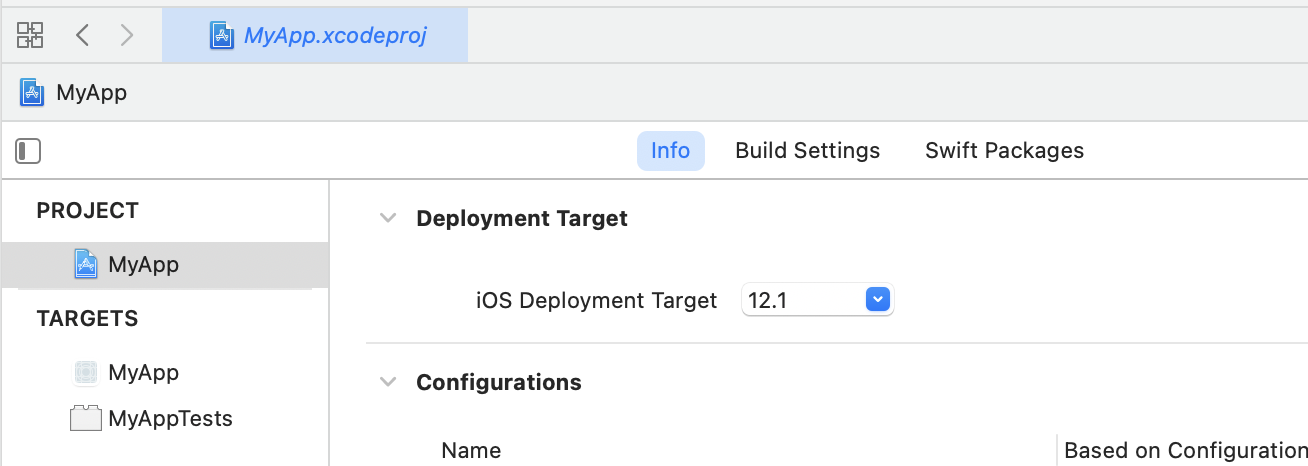Open the iOS Deployment Target dropdown arrow
This screenshot has height=466, width=1308.
877,299
